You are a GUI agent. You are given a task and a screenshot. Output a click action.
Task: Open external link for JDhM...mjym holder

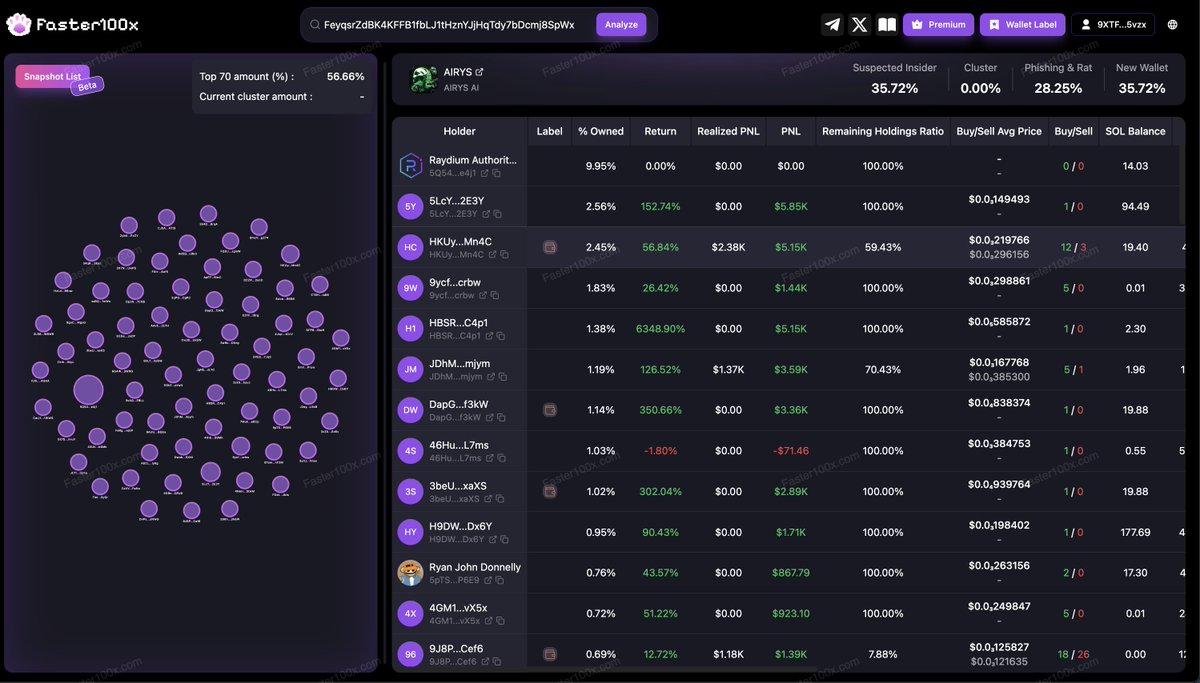tap(490, 377)
